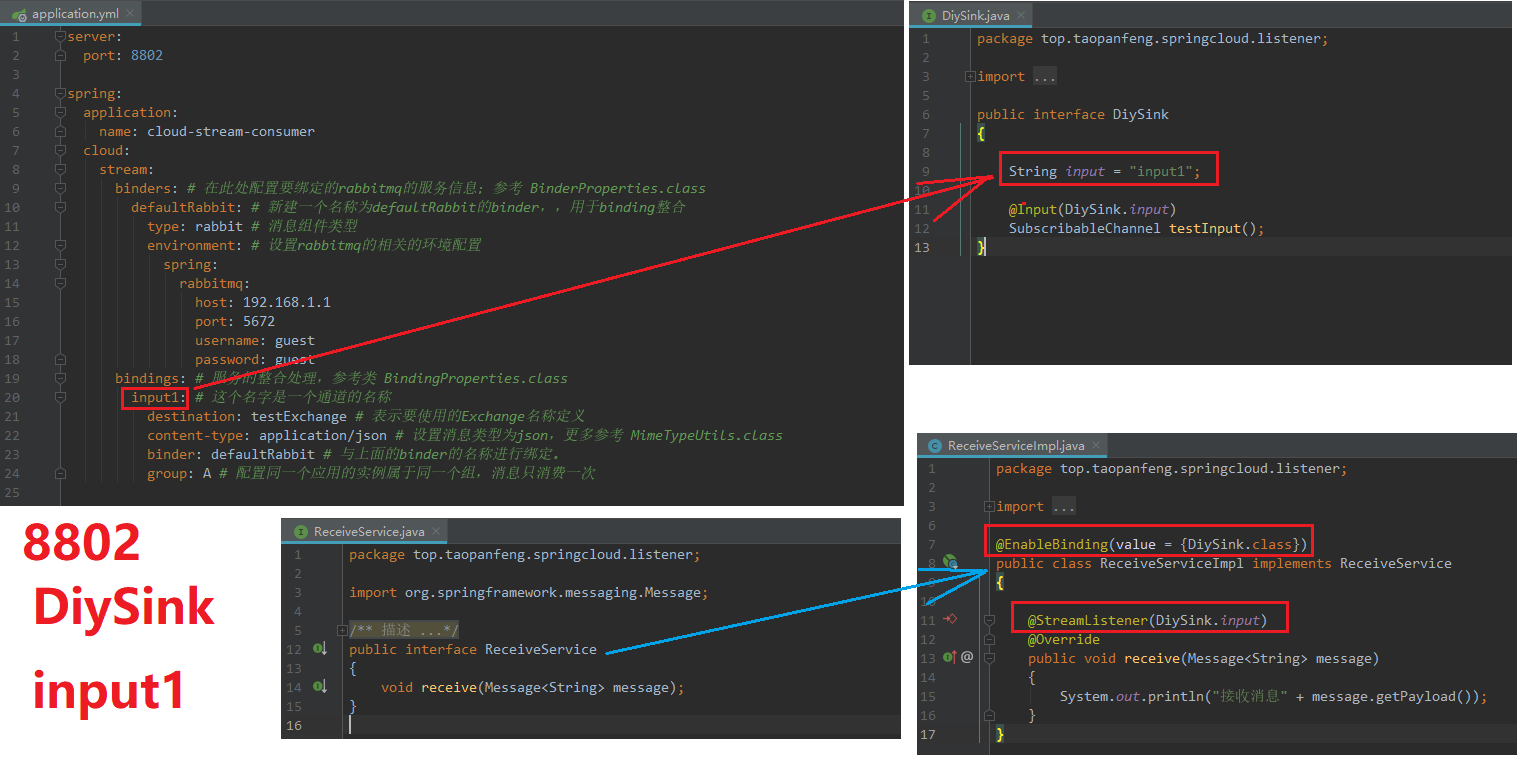Click '@Input(DiySink.input)' annotation in DiySink.java

[x=1092, y=210]
